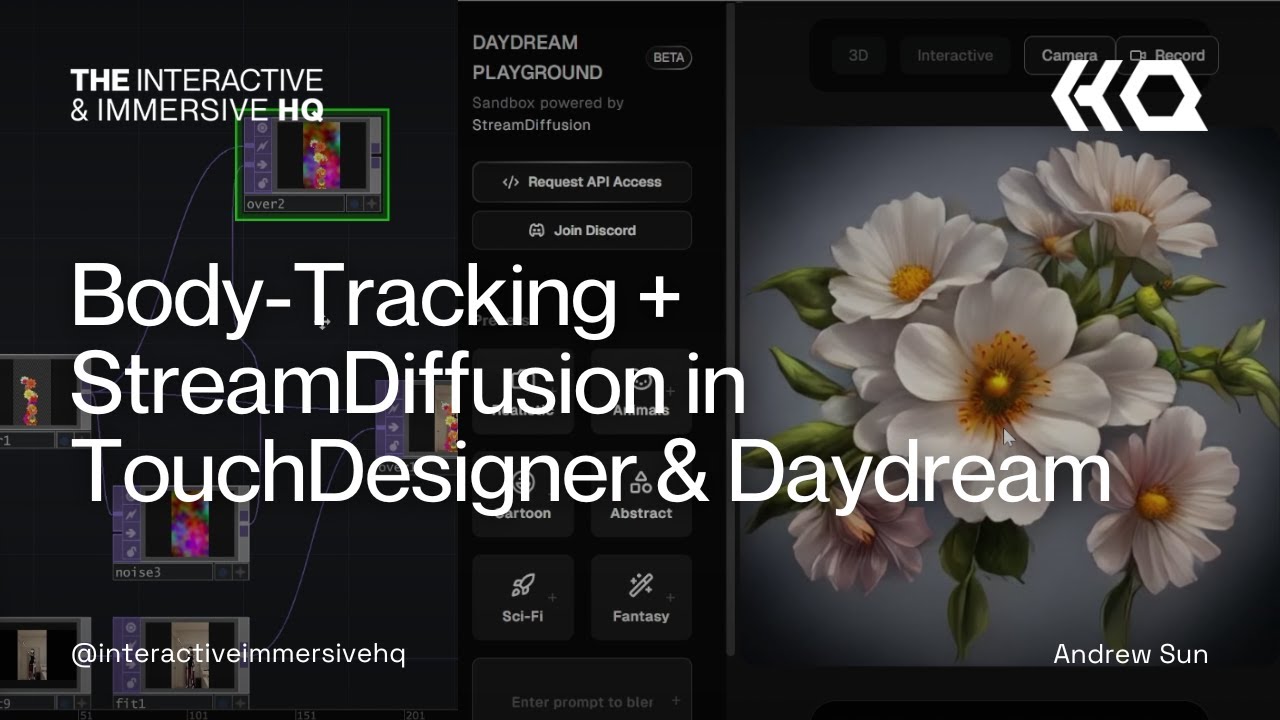Image resolution: width=1280 pixels, height=720 pixels.
Task: Toggle the lock flag on fit1 node
Action: point(131,682)
